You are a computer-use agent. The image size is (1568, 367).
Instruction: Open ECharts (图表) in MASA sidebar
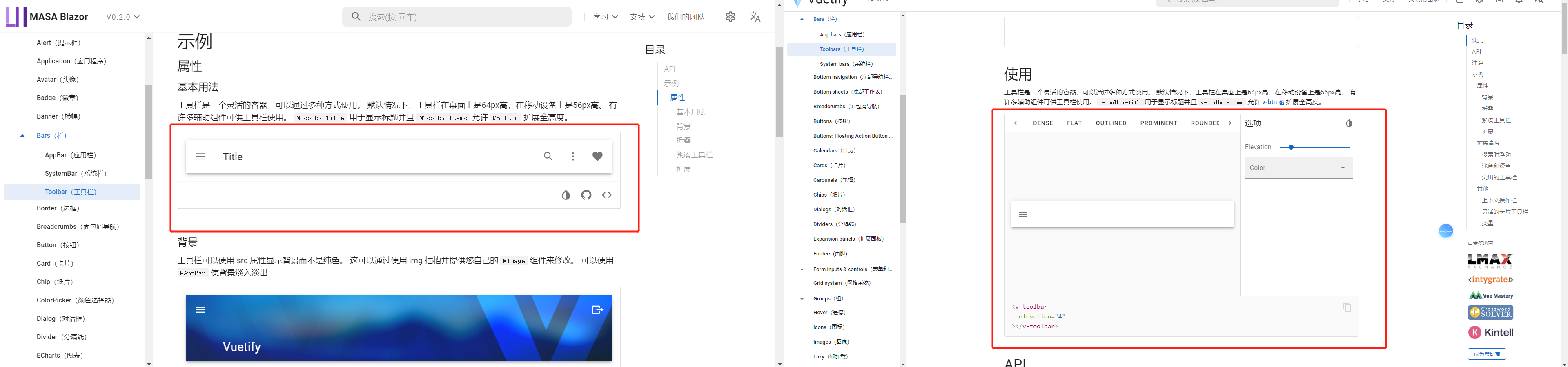point(60,356)
